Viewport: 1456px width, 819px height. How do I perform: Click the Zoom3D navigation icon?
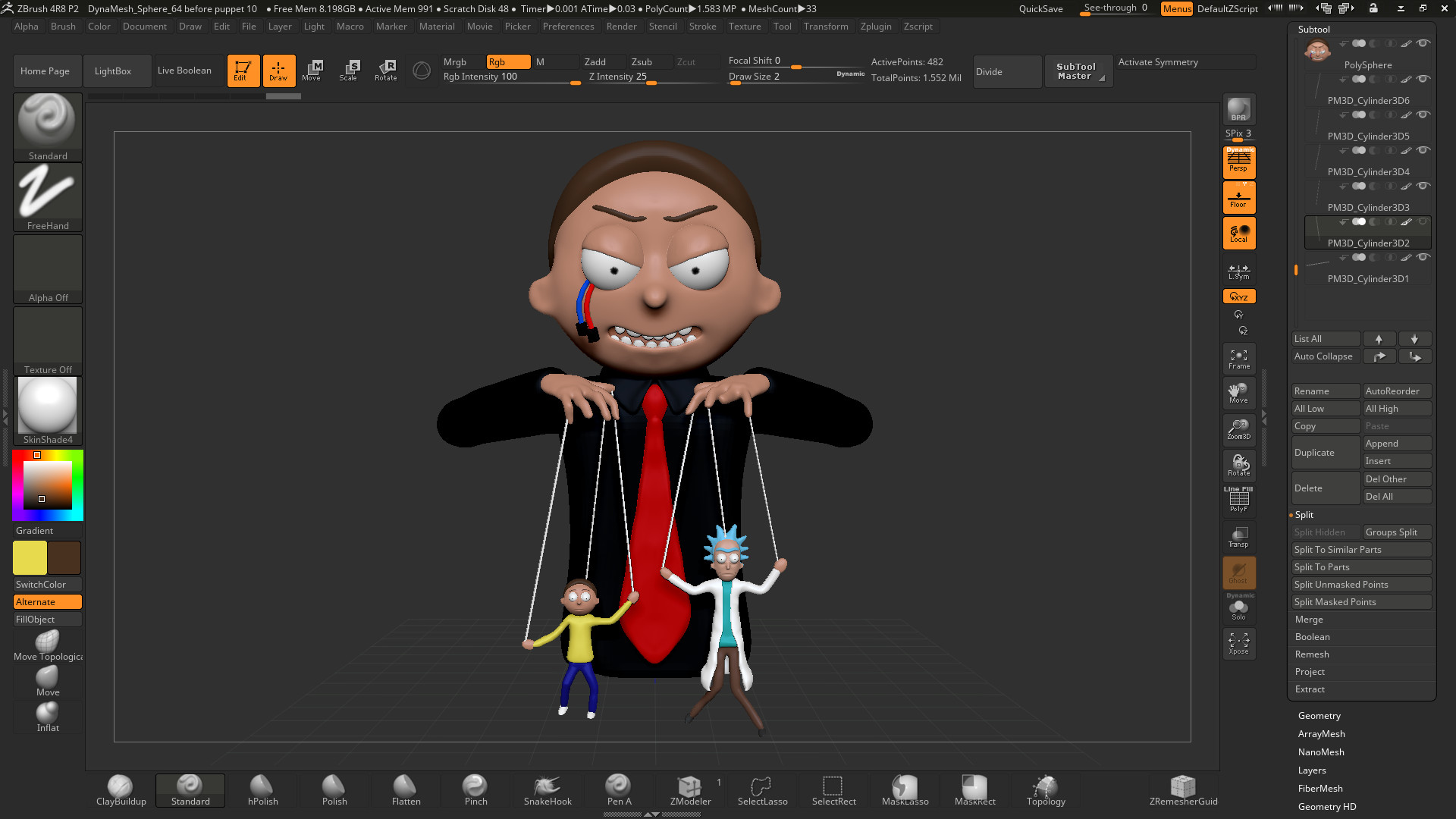[x=1239, y=430]
